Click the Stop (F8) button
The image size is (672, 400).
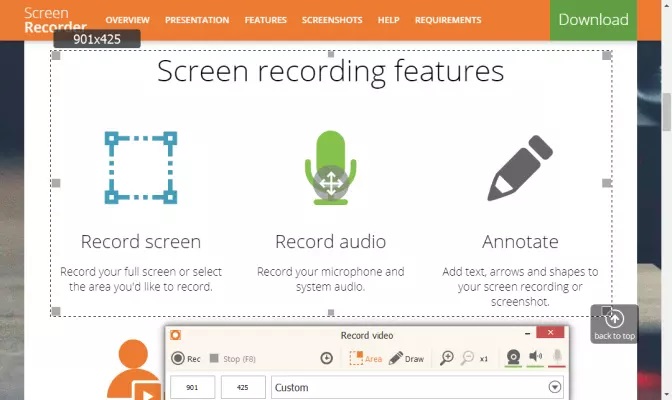(233, 358)
